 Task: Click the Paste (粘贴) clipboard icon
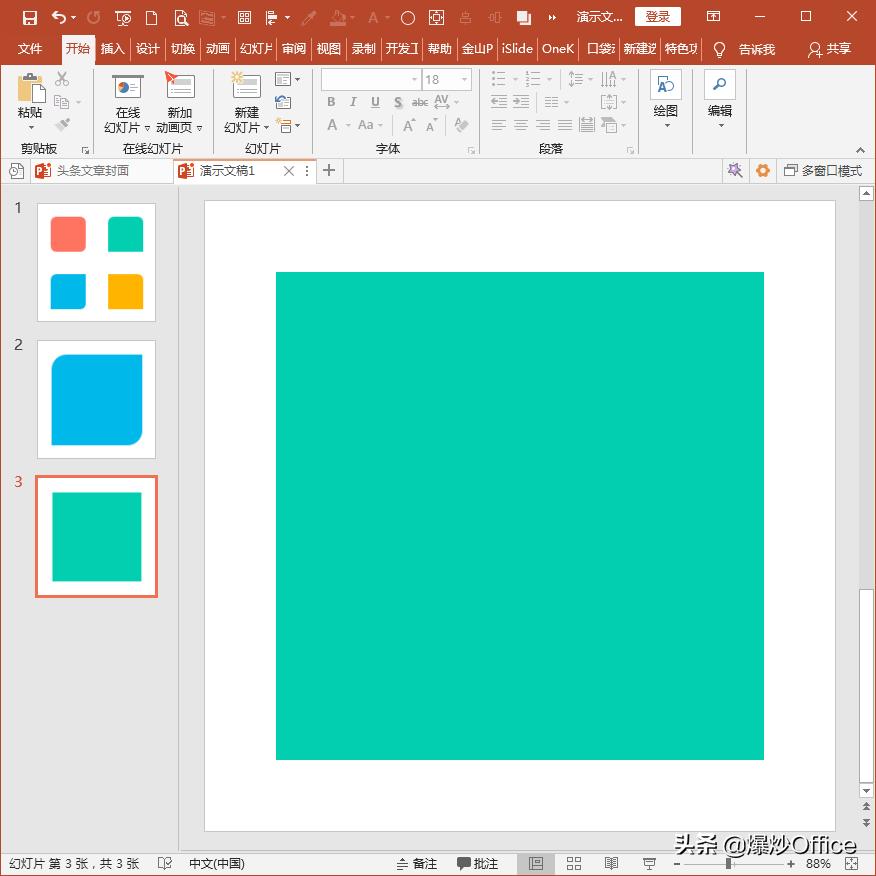pos(30,90)
